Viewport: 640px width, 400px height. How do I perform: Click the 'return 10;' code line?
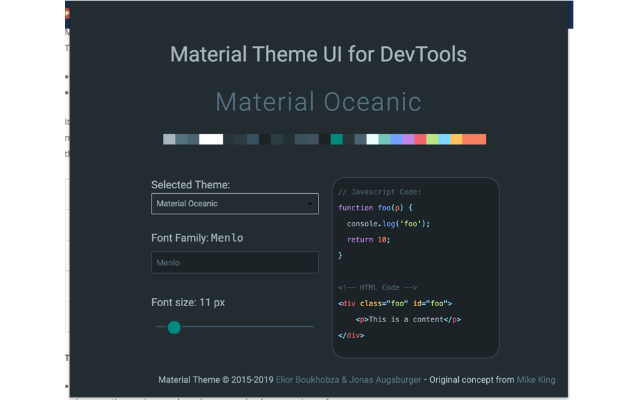tap(369, 240)
